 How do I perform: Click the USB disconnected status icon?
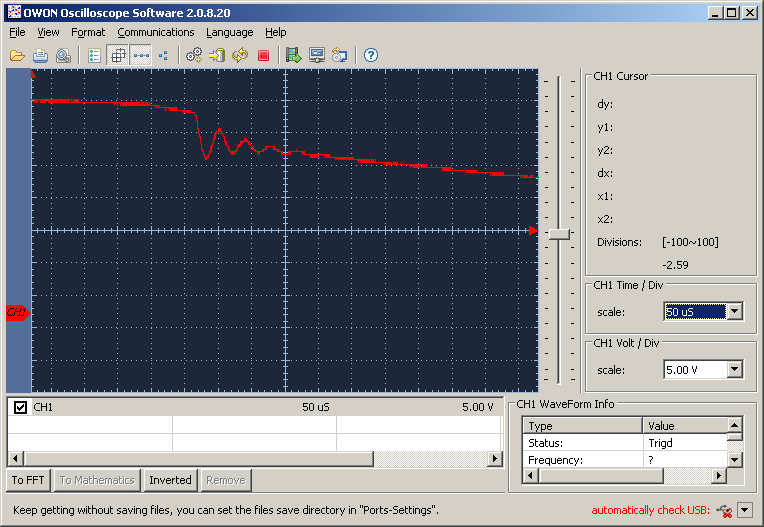point(724,511)
